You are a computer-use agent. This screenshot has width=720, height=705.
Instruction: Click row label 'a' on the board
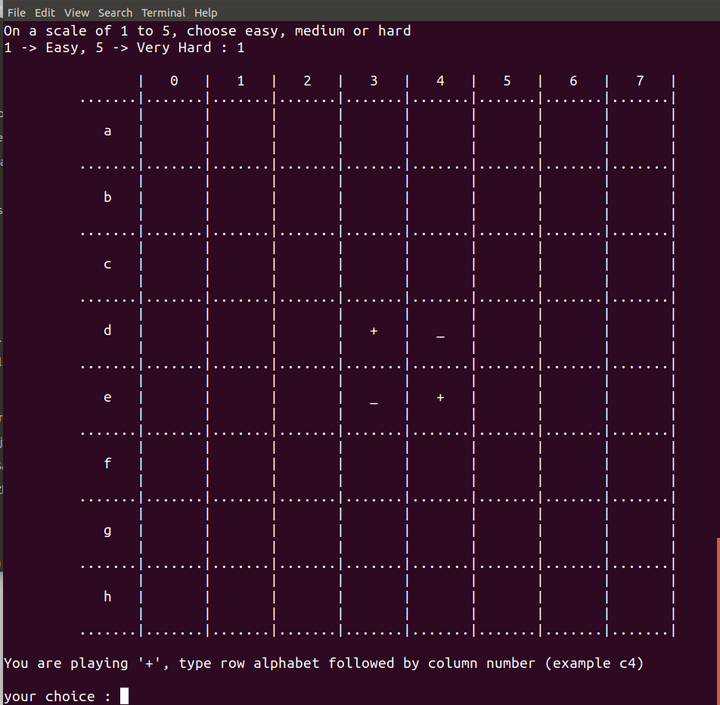pos(108,131)
